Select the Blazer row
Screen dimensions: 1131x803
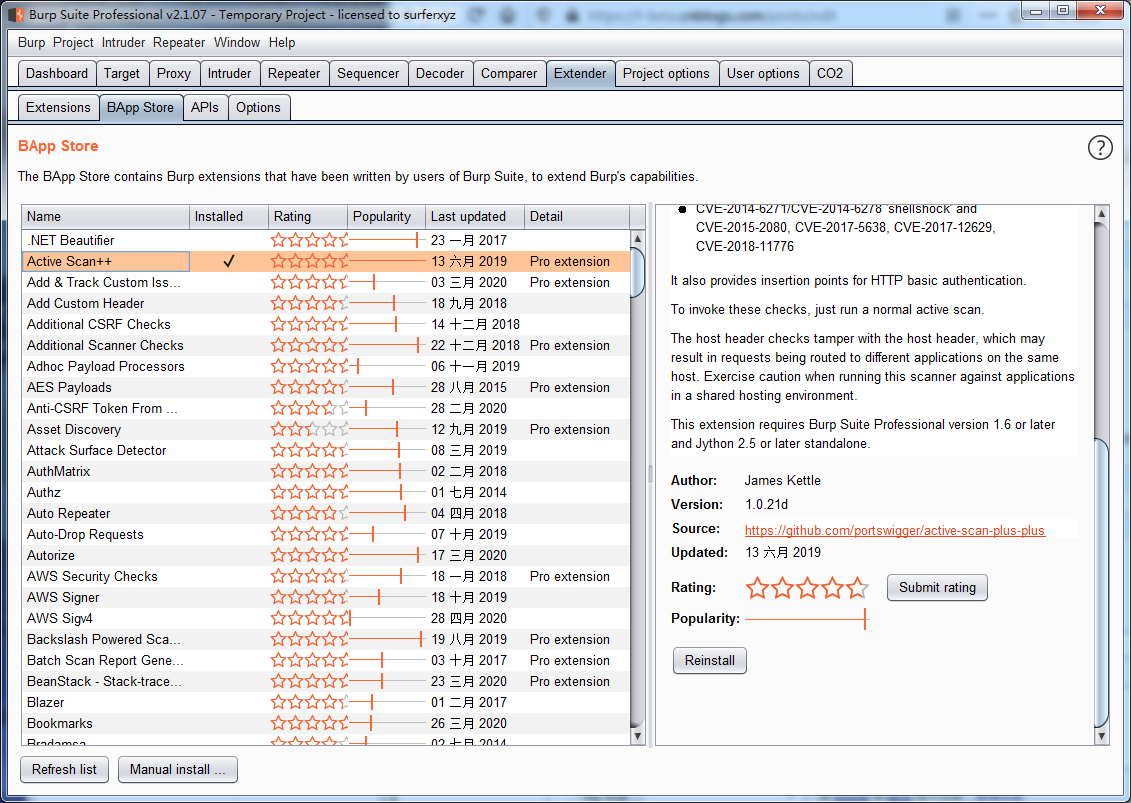(x=326, y=702)
